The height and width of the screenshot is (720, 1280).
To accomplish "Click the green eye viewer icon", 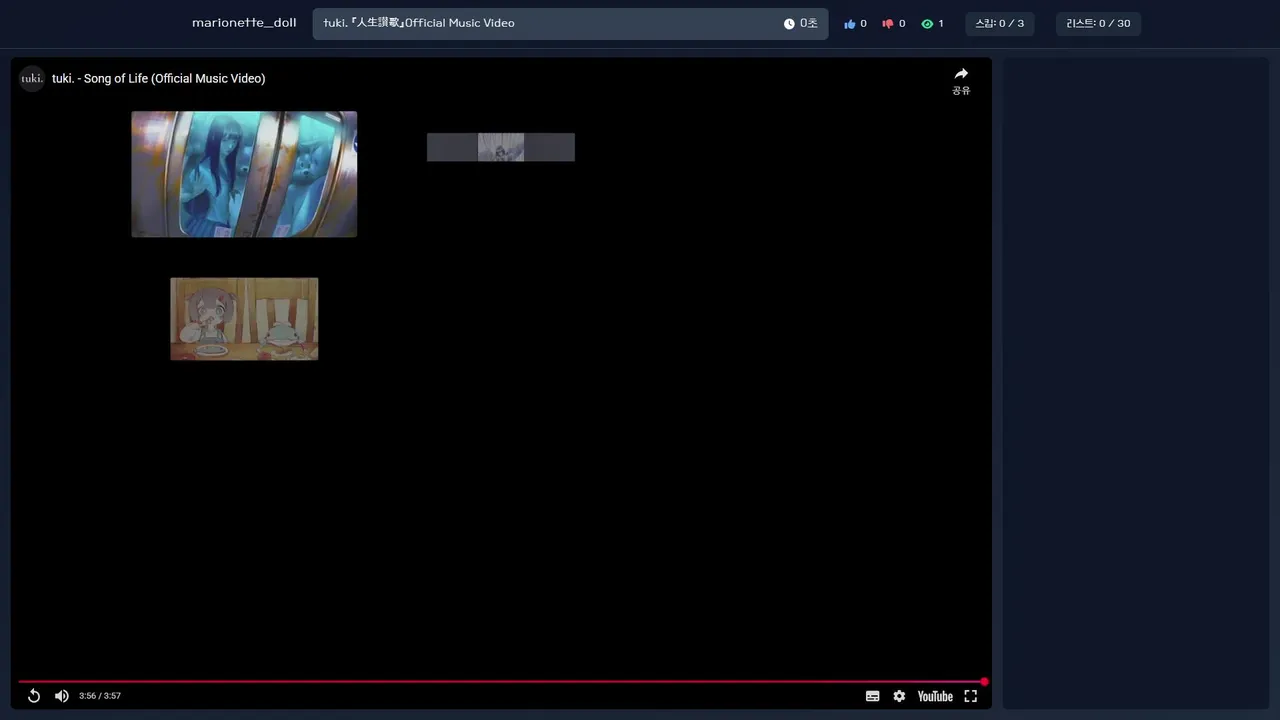I will [x=927, y=24].
